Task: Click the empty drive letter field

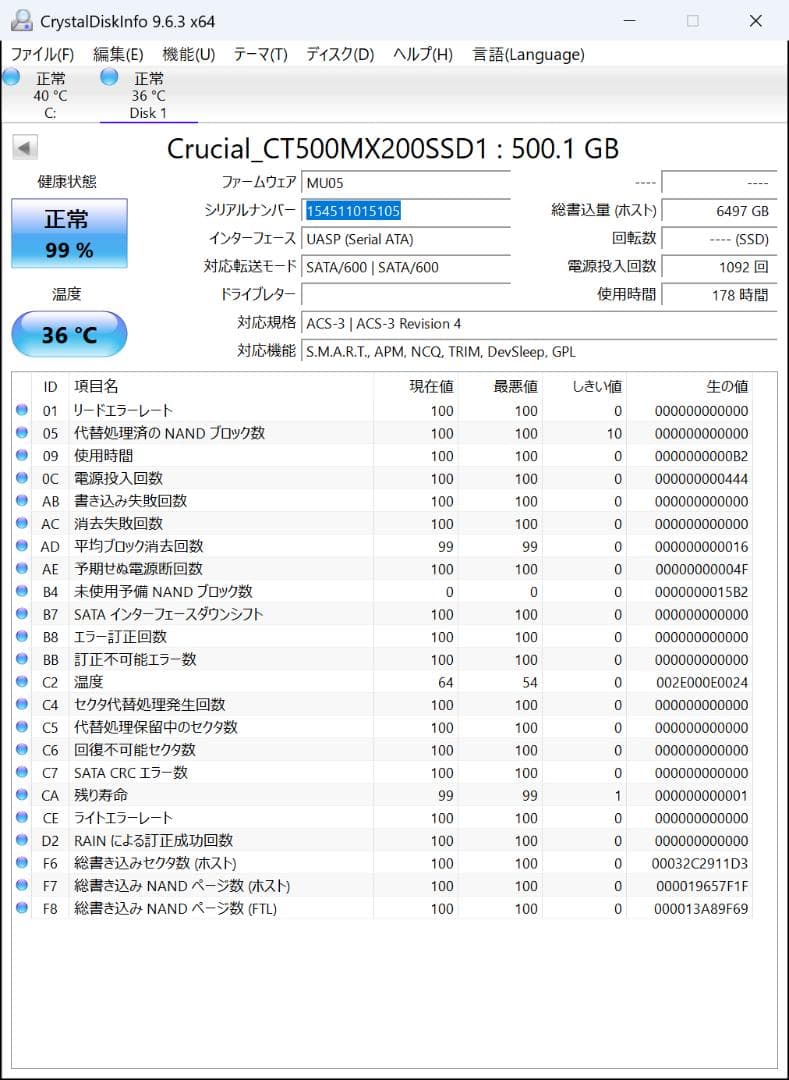Action: pyautogui.click(x=406, y=295)
